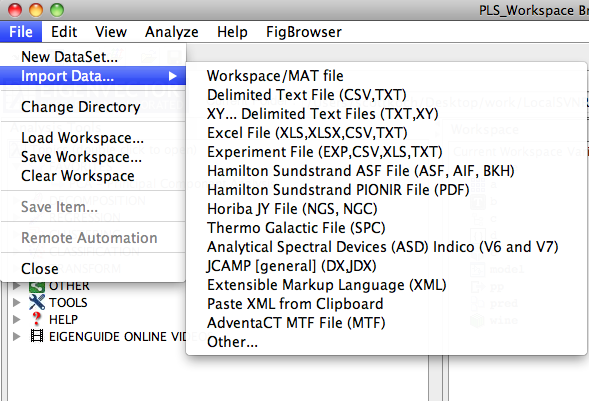The width and height of the screenshot is (589, 401).
Task: Open the File menu
Action: [x=21, y=32]
